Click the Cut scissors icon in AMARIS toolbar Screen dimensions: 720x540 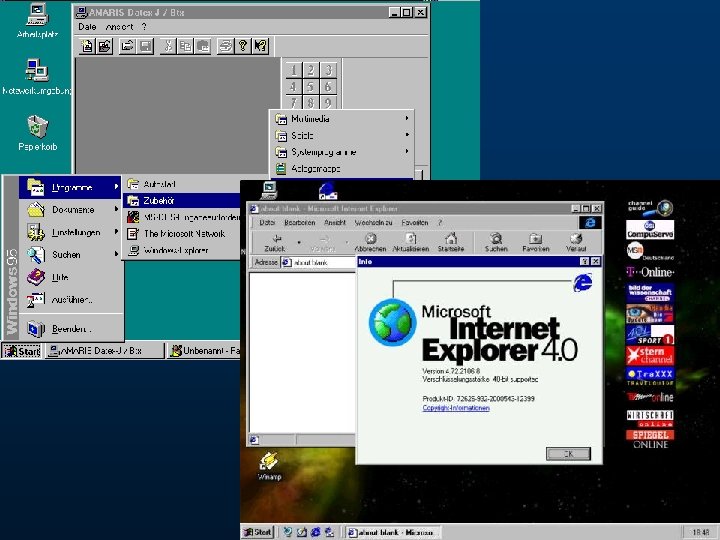click(x=168, y=46)
